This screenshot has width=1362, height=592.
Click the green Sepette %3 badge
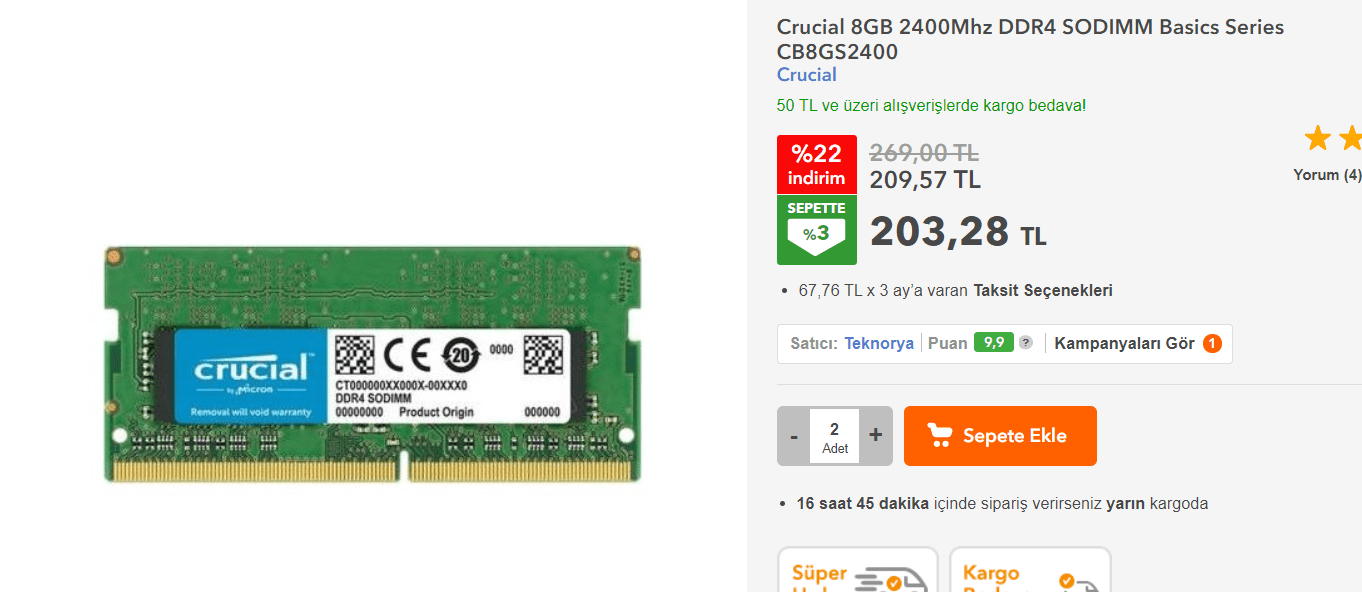tap(817, 230)
